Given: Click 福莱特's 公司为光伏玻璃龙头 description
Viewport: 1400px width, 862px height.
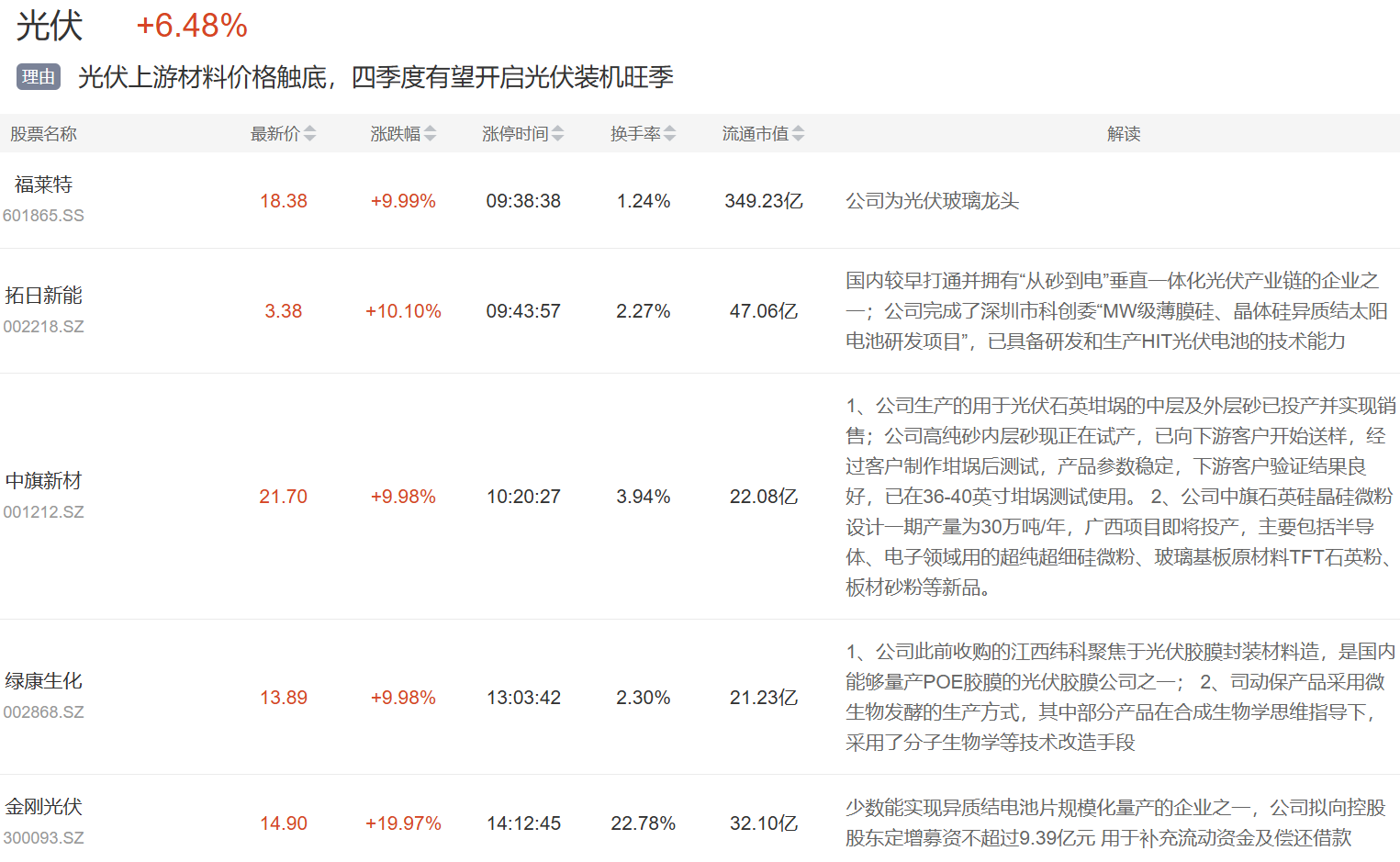Looking at the screenshot, I should point(932,201).
